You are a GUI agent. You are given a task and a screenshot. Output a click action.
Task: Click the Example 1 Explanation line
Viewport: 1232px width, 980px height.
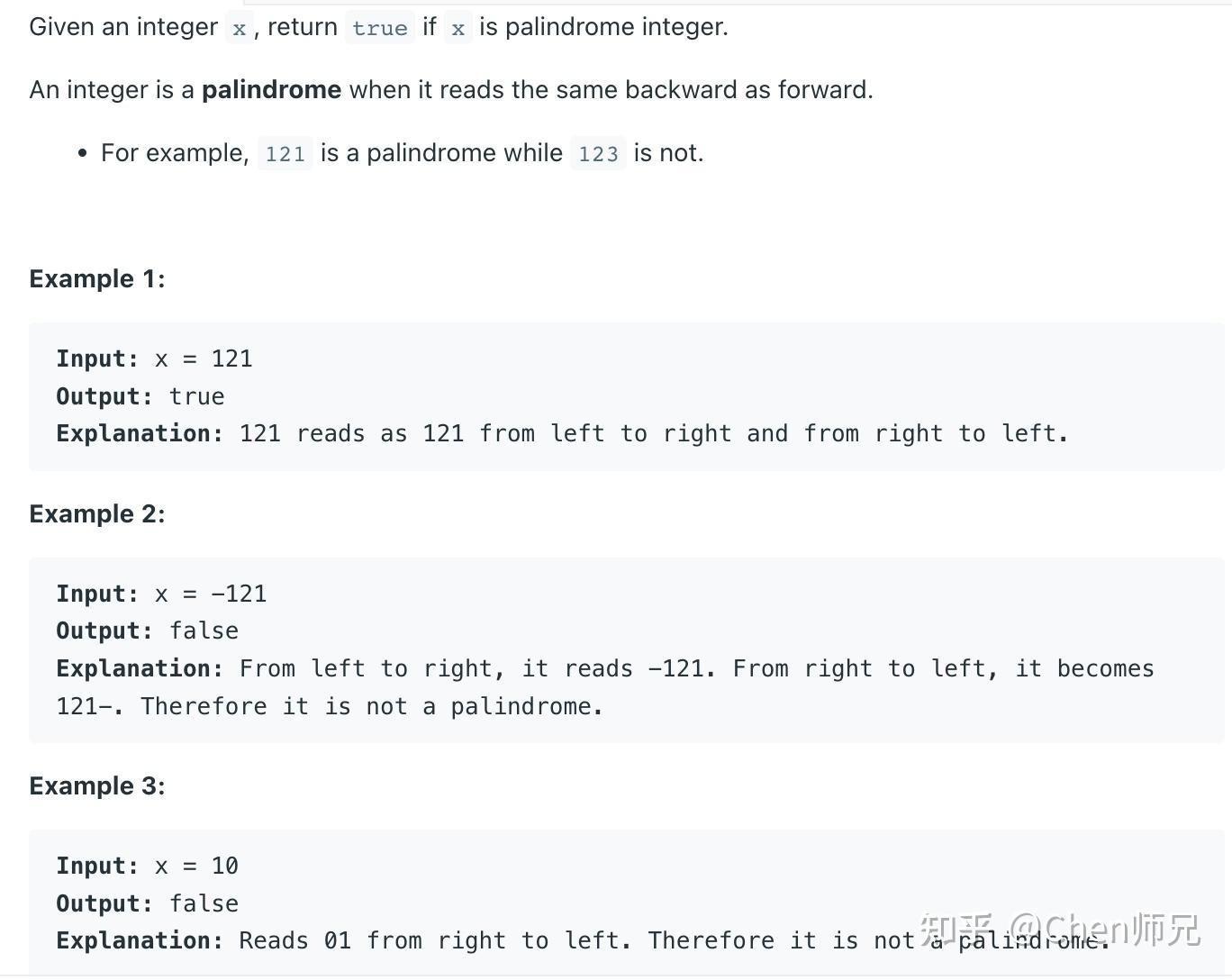562,434
